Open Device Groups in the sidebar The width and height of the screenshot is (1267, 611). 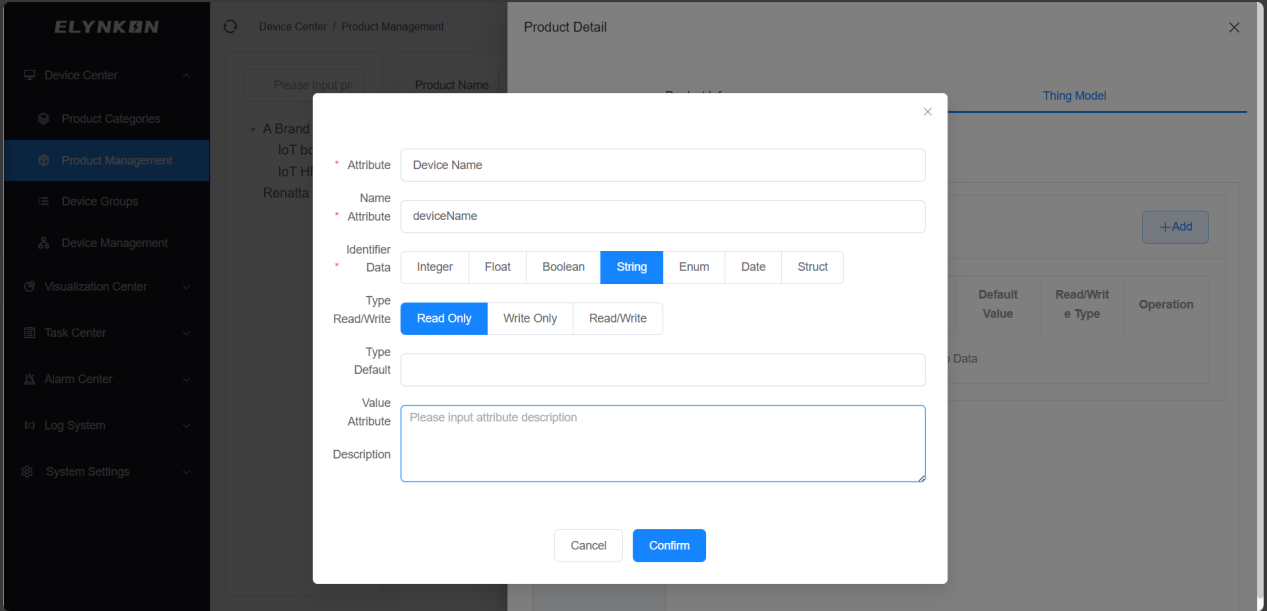pyautogui.click(x=107, y=201)
